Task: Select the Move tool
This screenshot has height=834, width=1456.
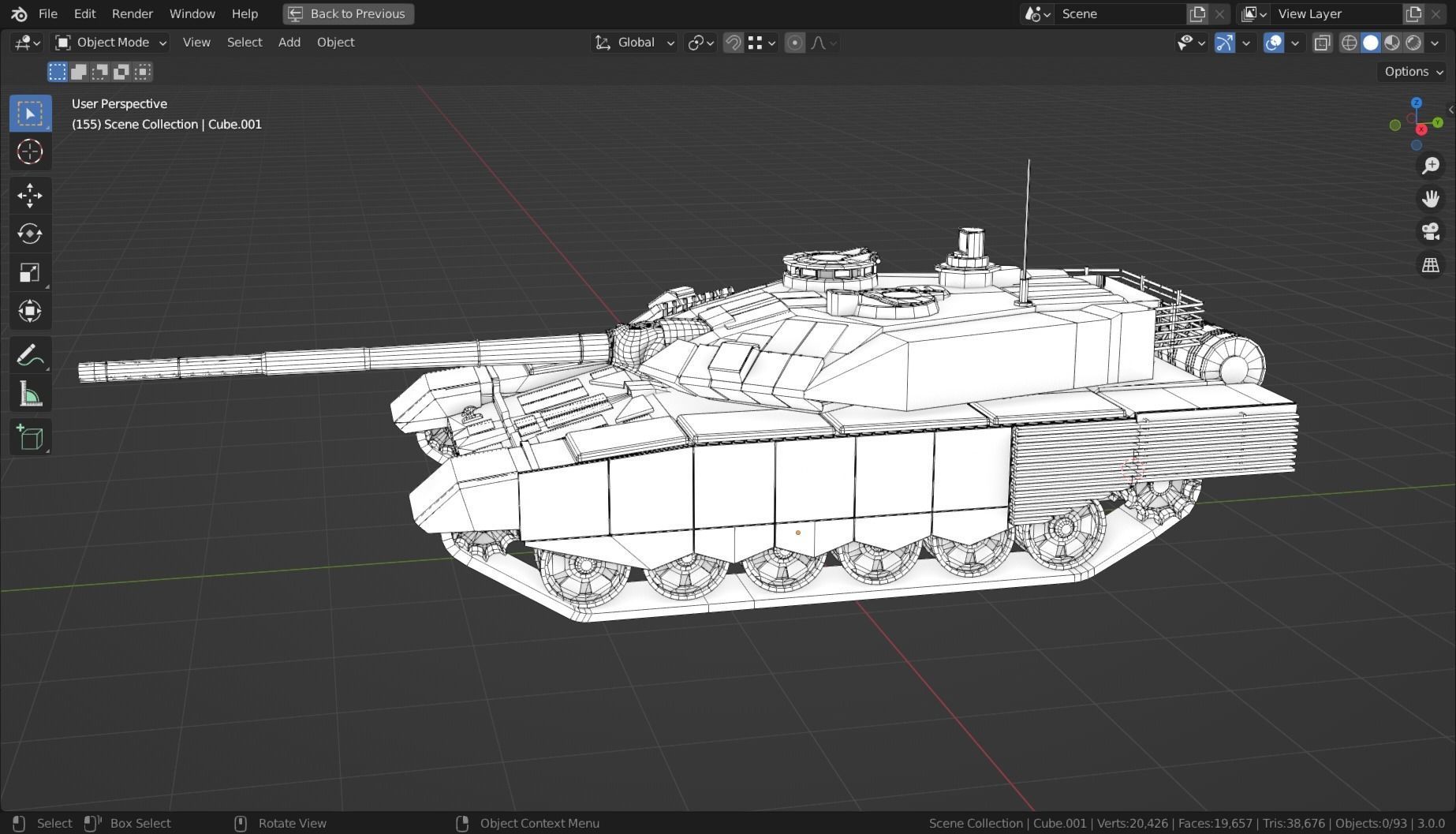Action: (x=30, y=196)
